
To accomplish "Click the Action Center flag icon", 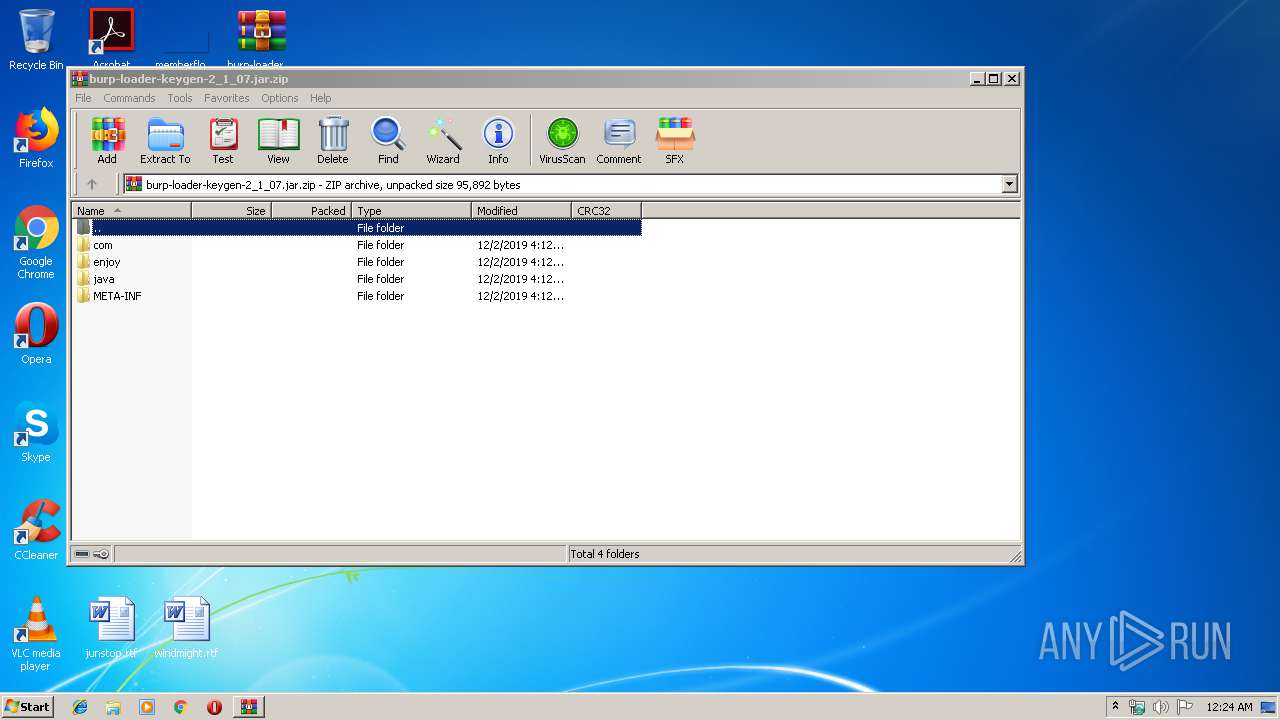I will pyautogui.click(x=1184, y=707).
